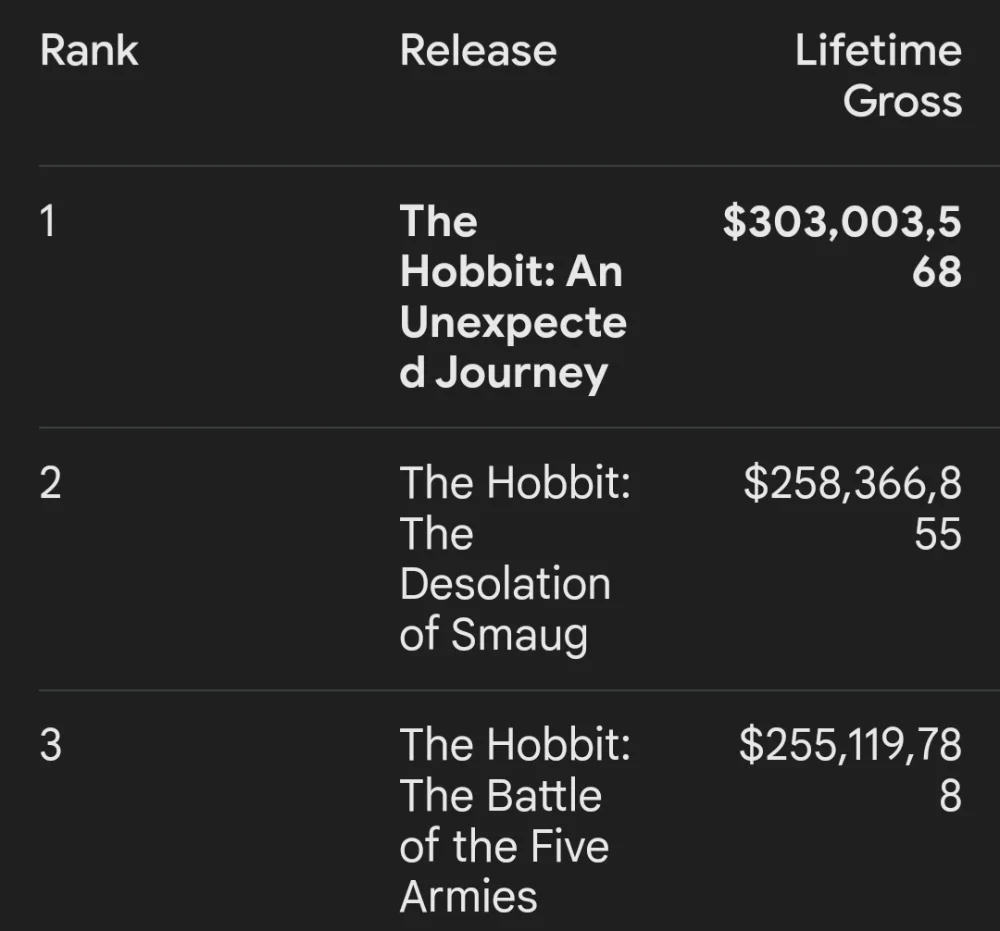Click the Lifetime Gross column header
Viewport: 1000px width, 931px height.
(878, 76)
